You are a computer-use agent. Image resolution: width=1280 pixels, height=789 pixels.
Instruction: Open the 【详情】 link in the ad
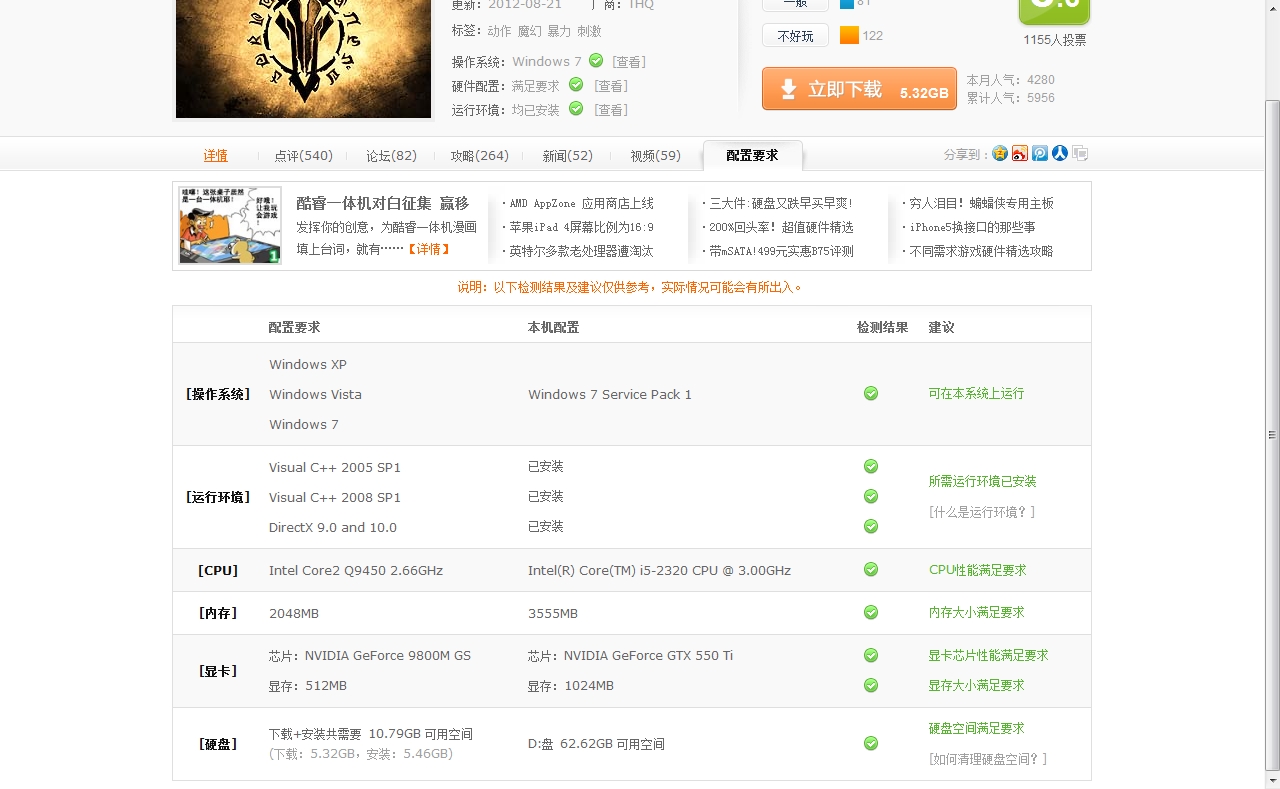(x=429, y=250)
